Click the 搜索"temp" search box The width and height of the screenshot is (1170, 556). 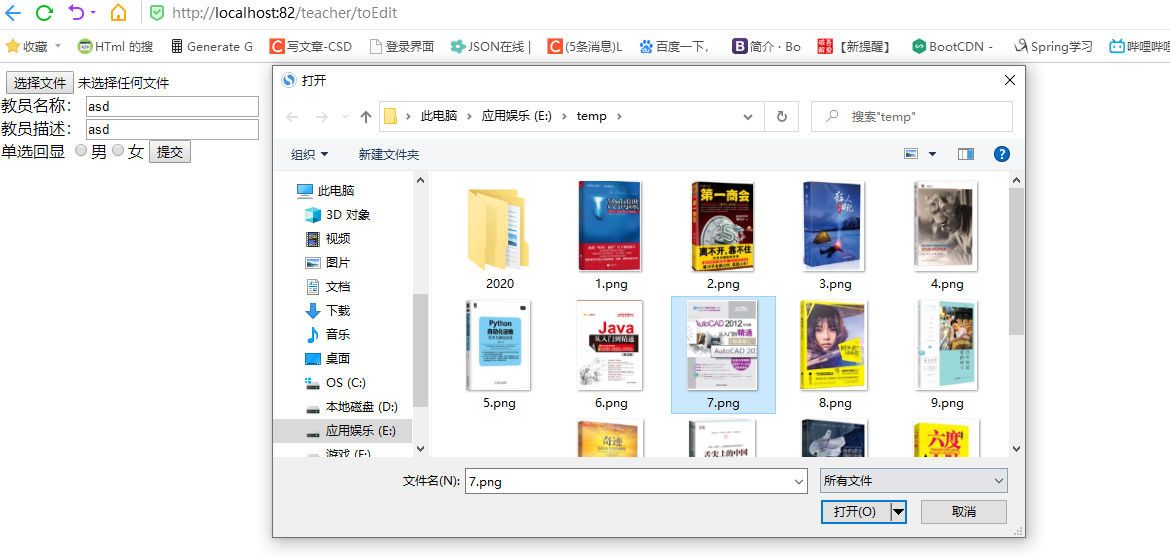(911, 116)
